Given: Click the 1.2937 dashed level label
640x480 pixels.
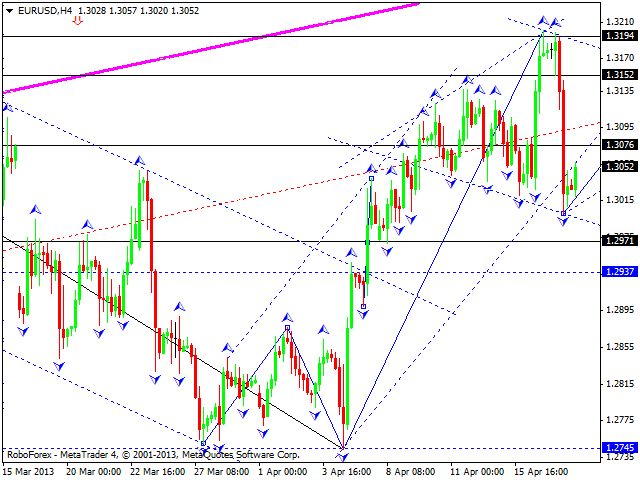Looking at the screenshot, I should 617,272.
